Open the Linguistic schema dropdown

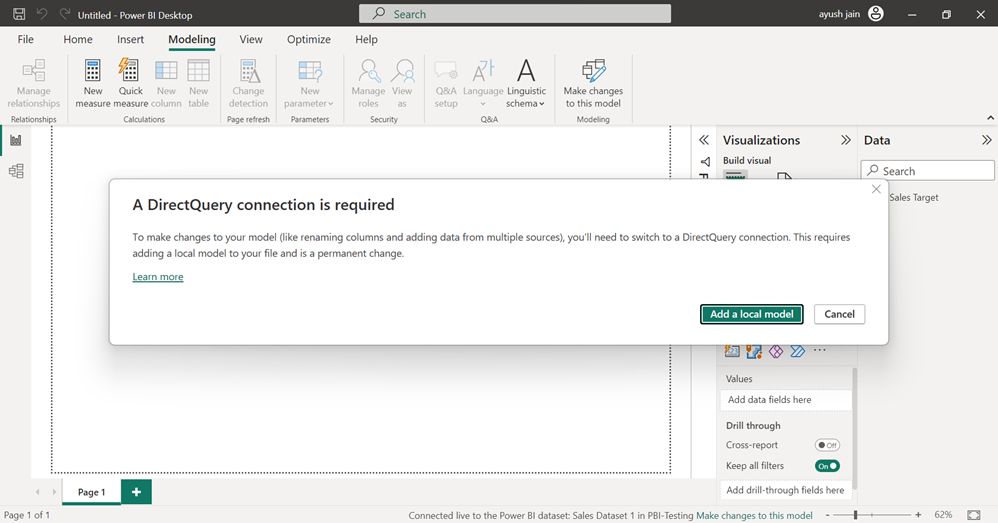click(526, 84)
